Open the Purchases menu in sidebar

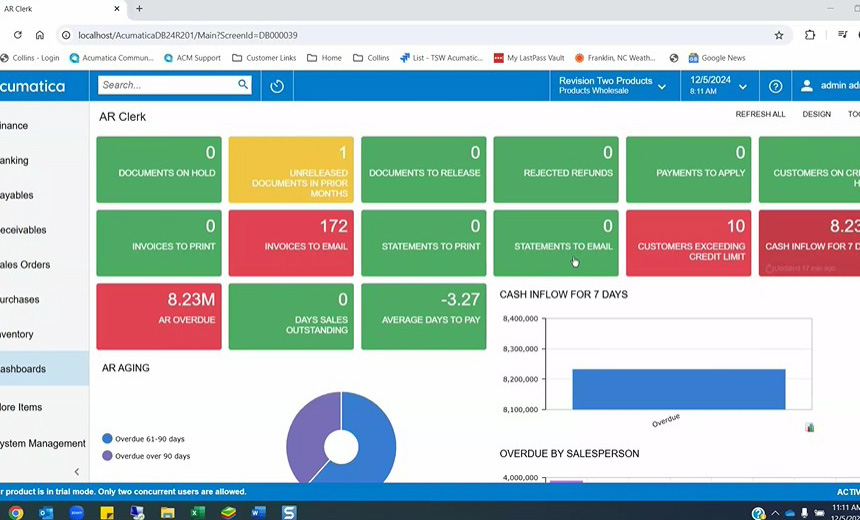pos(44,299)
